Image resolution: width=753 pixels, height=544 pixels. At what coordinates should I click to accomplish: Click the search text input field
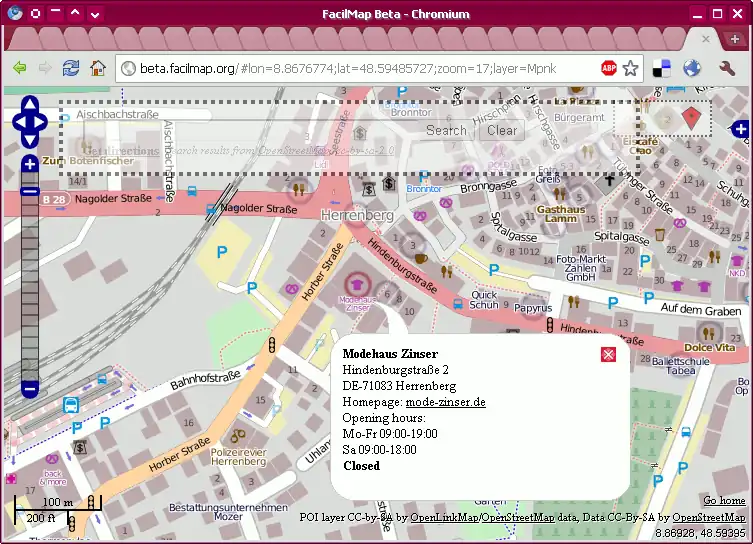click(x=245, y=130)
